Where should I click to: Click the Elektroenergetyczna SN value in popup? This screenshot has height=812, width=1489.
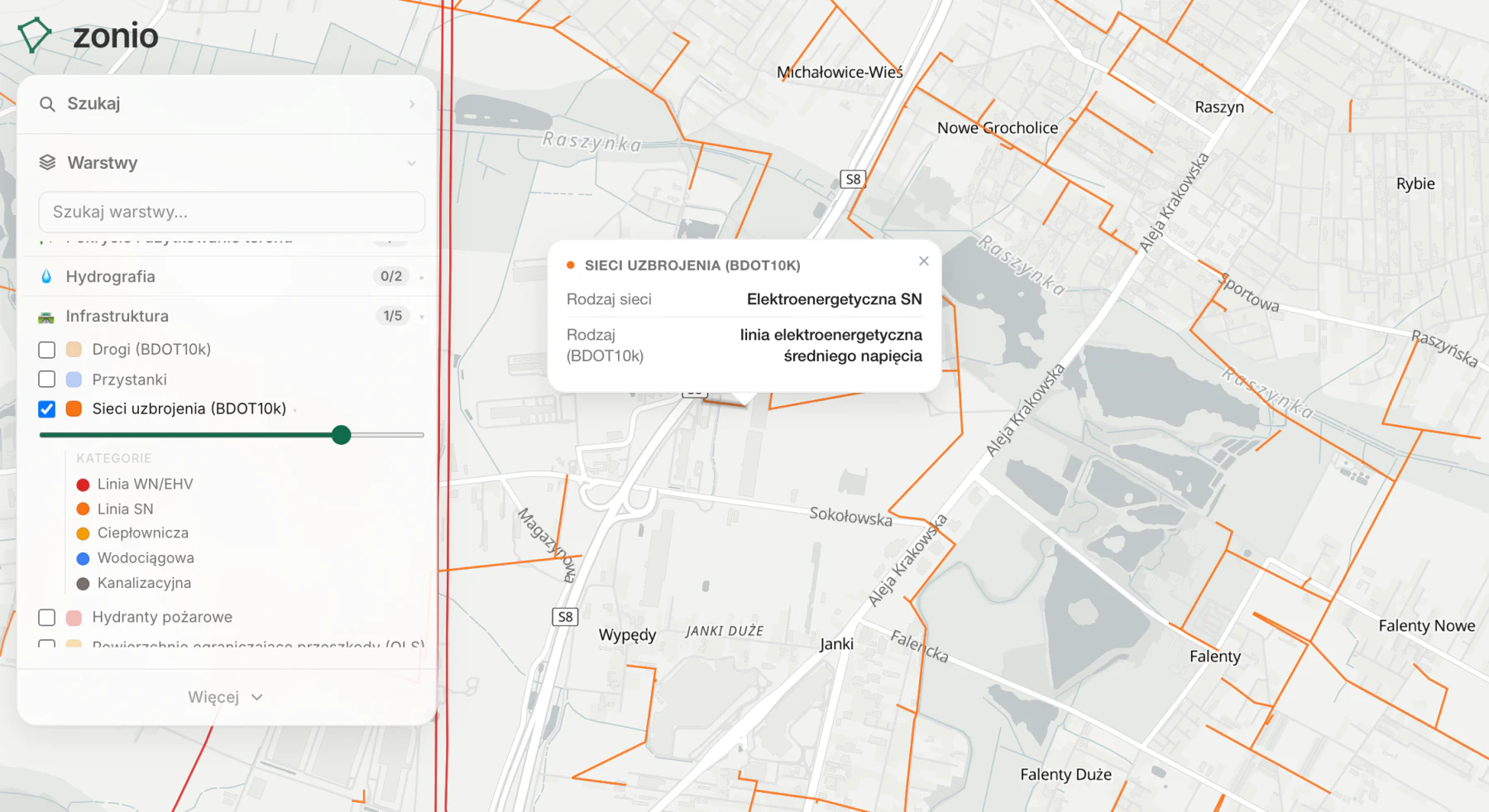coord(834,299)
